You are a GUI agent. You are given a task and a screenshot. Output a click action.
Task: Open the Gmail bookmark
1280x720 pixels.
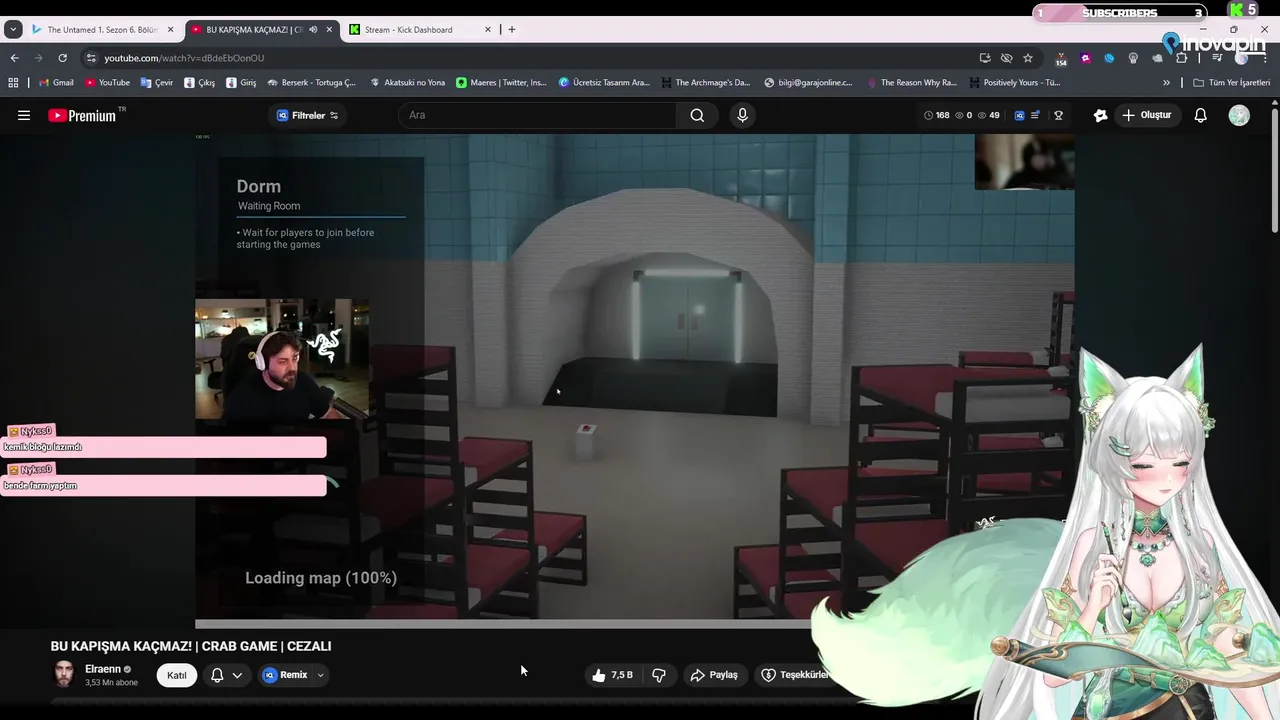point(56,83)
